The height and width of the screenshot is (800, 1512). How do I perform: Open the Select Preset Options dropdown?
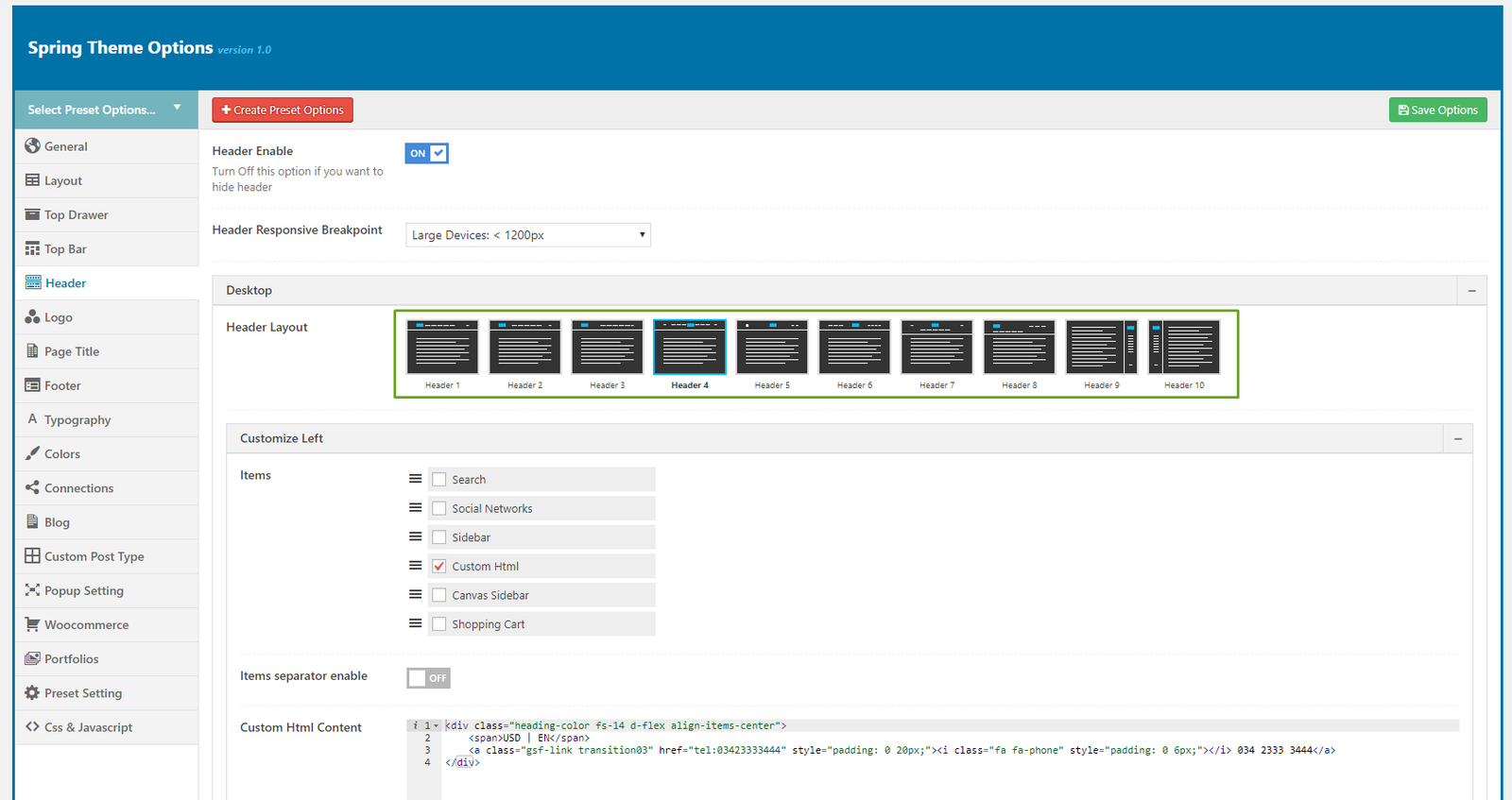pos(105,110)
